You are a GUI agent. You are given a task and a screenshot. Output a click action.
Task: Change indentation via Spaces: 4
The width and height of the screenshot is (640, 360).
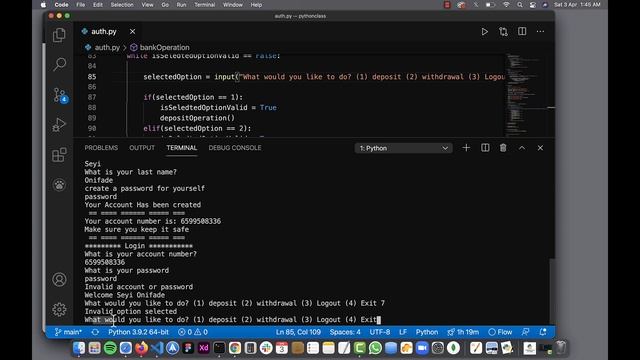click(x=345, y=332)
